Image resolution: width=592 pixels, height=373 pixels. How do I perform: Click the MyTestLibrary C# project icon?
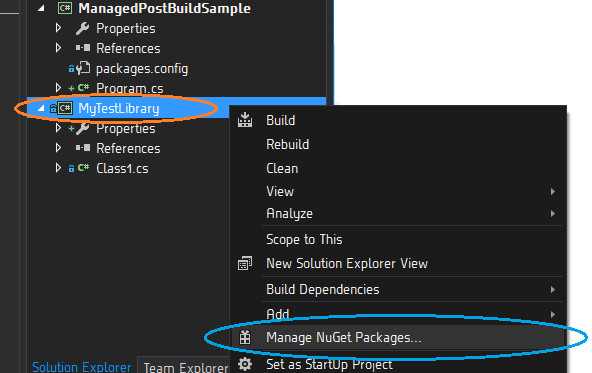65,108
